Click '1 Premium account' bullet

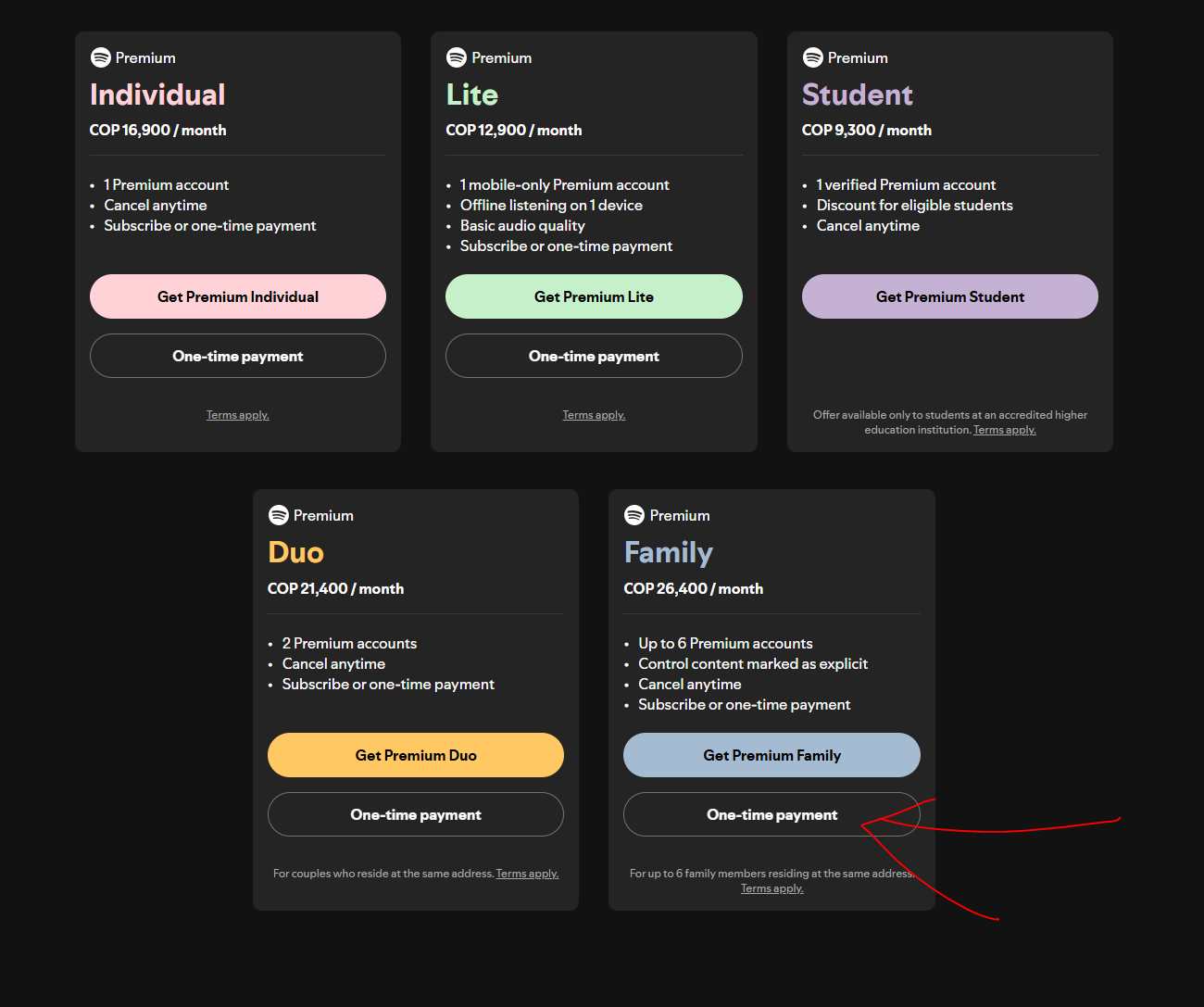167,185
